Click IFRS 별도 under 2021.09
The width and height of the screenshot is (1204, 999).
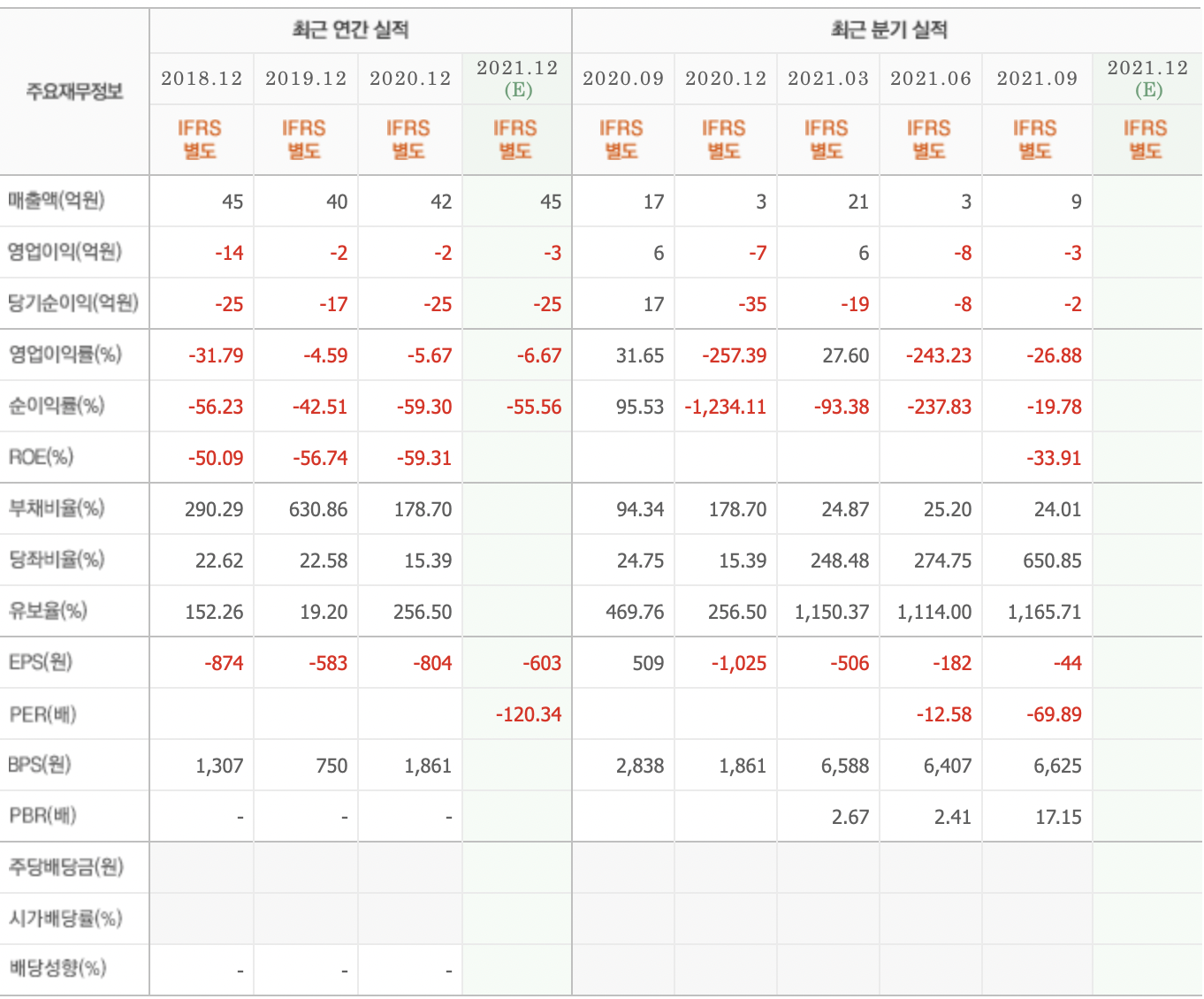pos(1035,140)
